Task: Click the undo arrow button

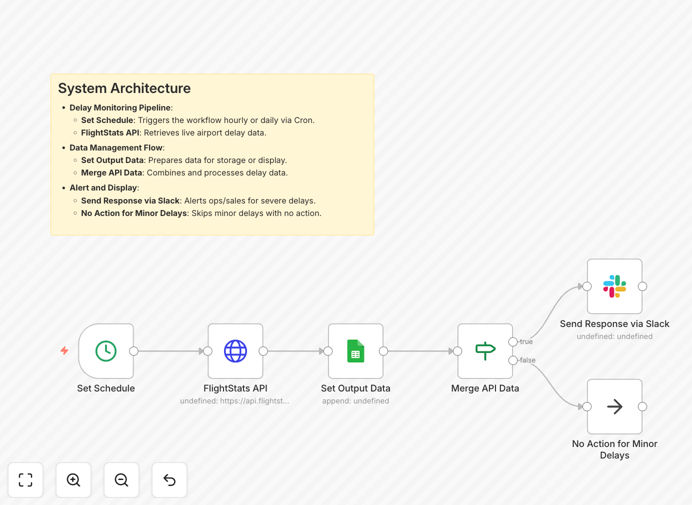Action: [x=169, y=480]
